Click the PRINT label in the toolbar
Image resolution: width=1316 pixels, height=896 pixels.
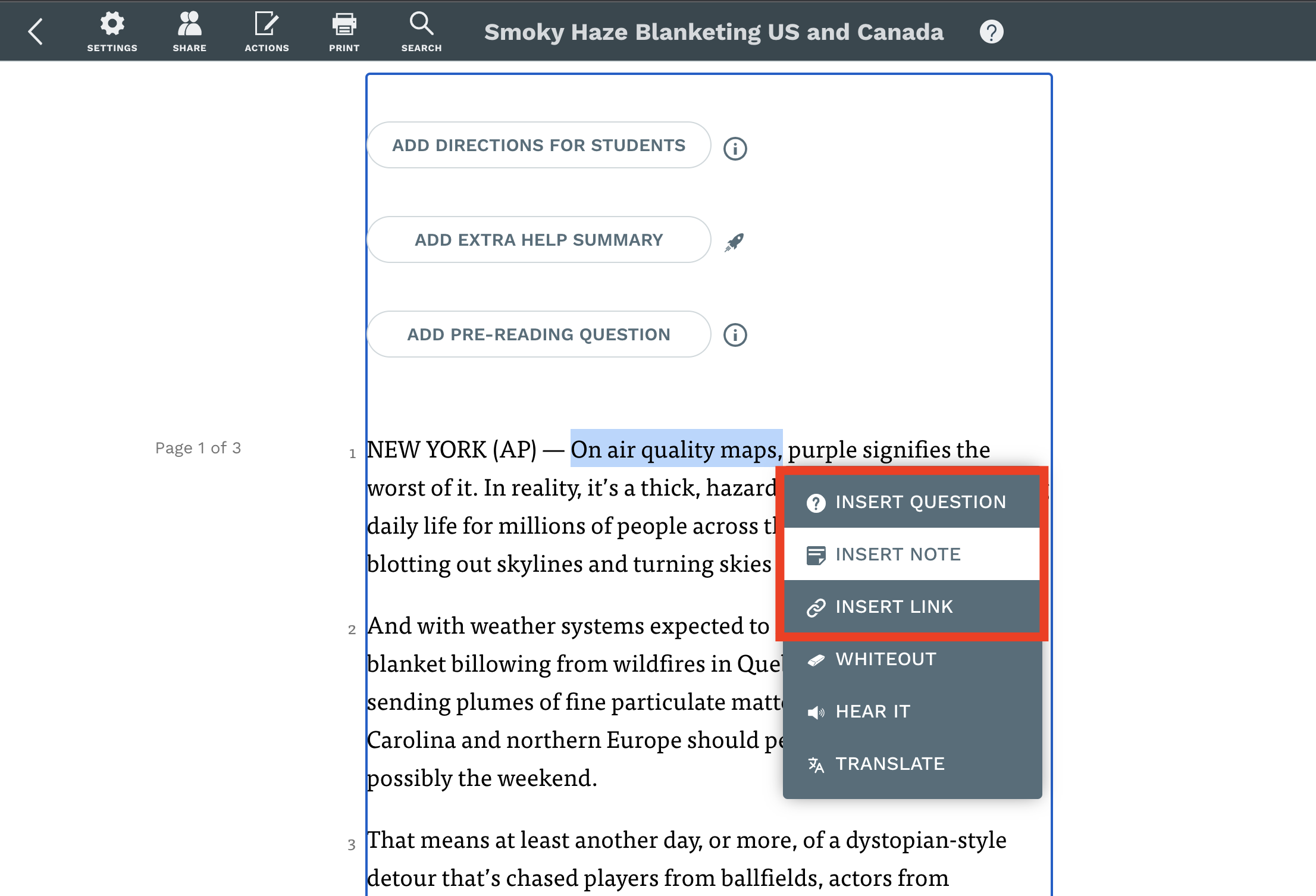point(344,48)
